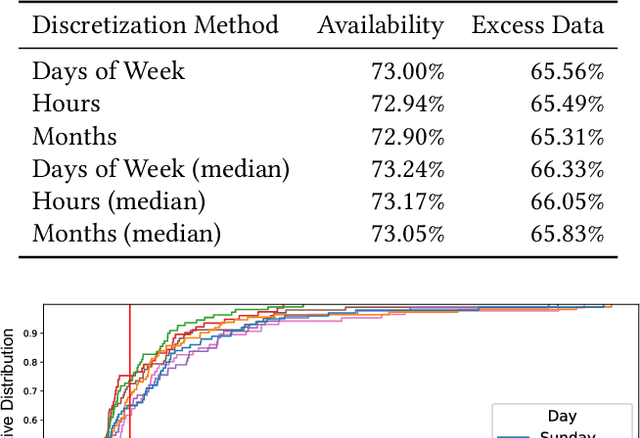This screenshot has width=640, height=438.
Task: Select the "Months (median)" row label
Action: coord(126,234)
